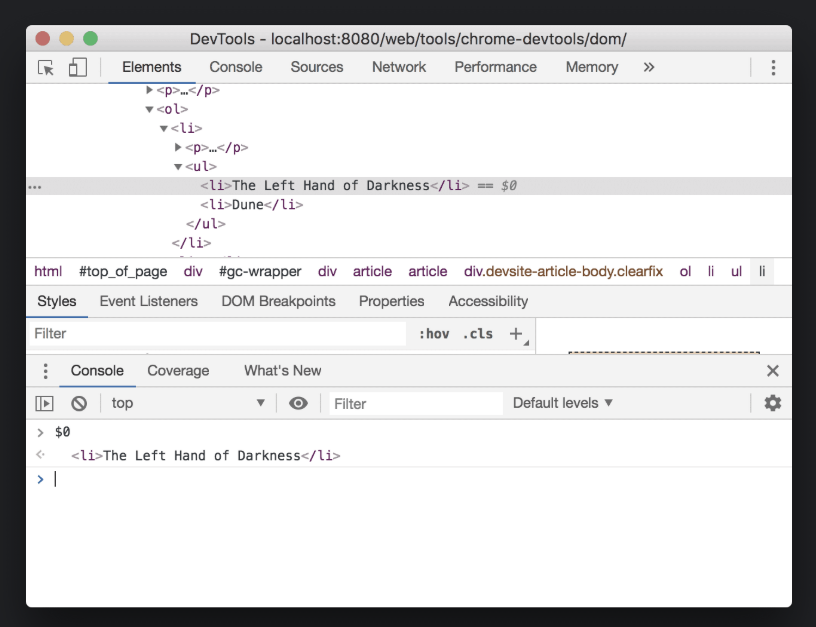Open the console drawer options menu
Viewport: 816px width, 627px height.
(x=45, y=370)
